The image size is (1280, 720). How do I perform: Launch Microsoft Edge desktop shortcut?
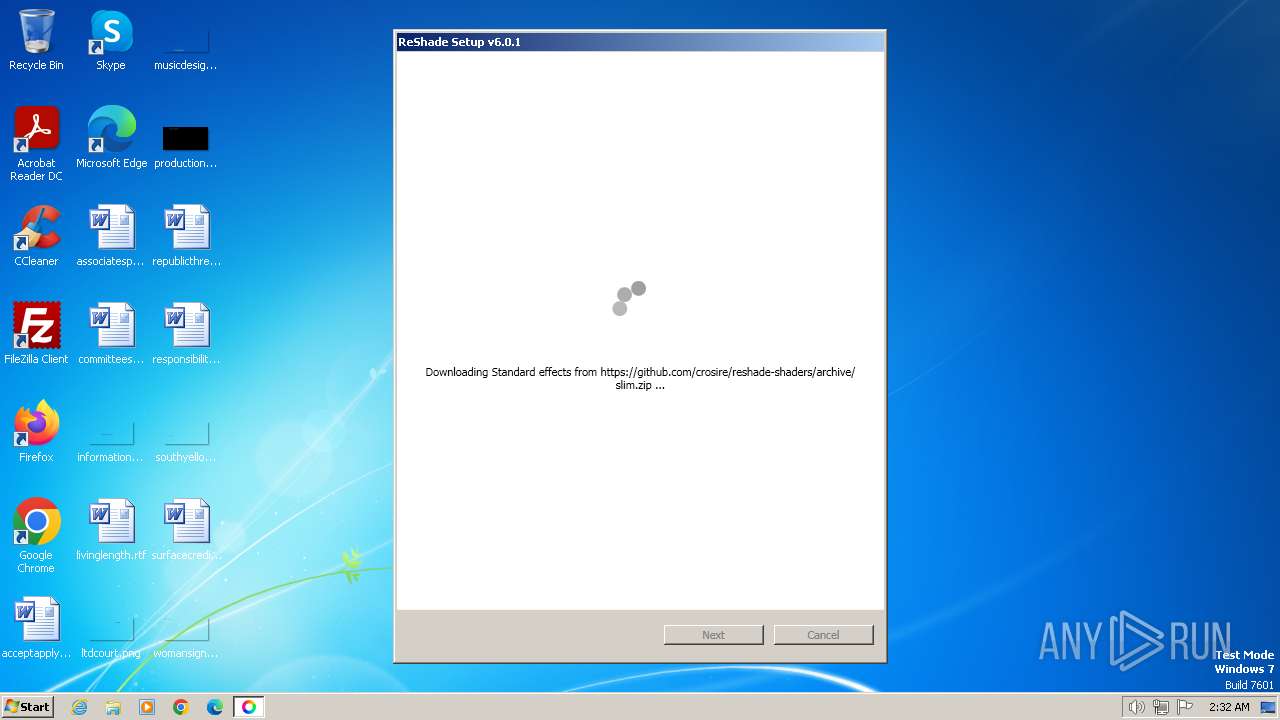(111, 138)
